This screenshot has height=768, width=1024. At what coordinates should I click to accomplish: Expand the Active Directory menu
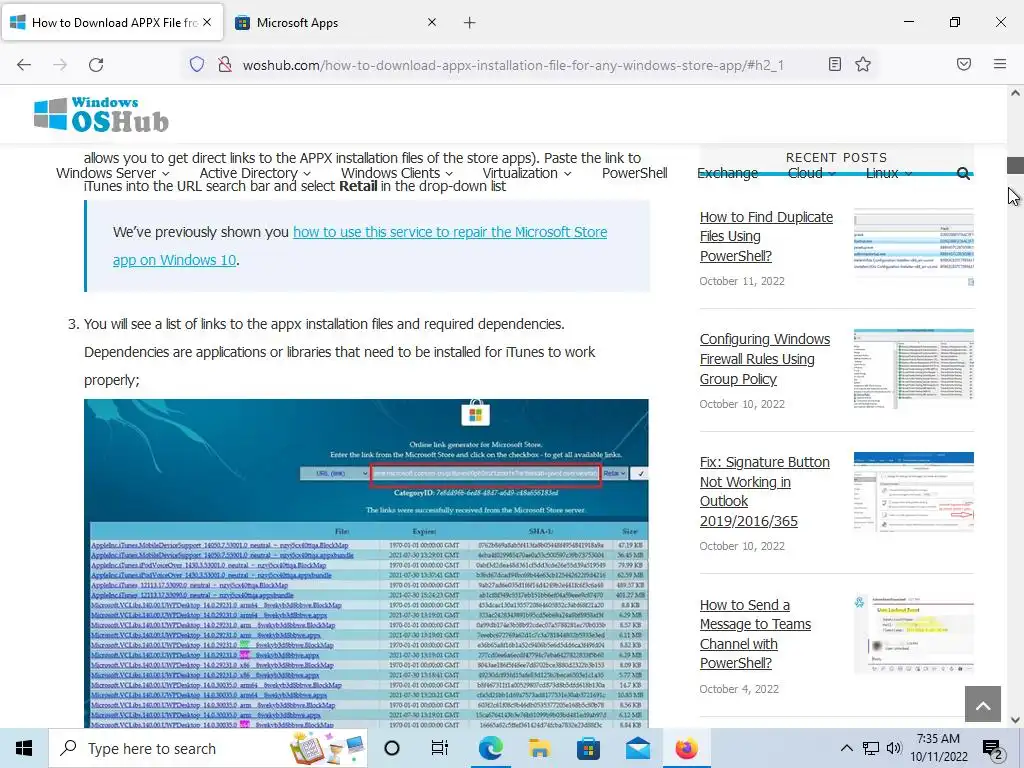[x=255, y=173]
